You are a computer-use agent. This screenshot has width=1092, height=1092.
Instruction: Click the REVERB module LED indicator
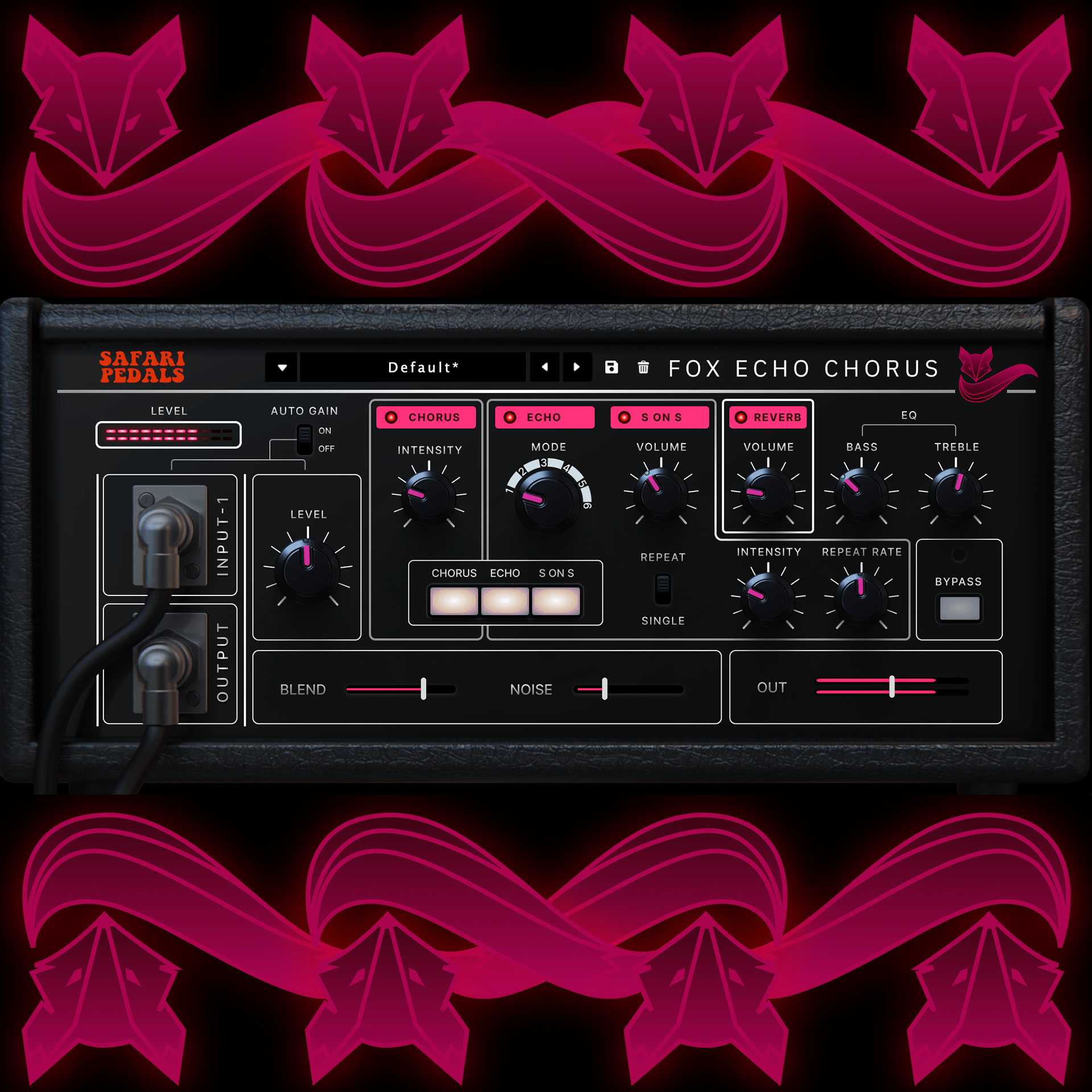pyautogui.click(x=741, y=417)
